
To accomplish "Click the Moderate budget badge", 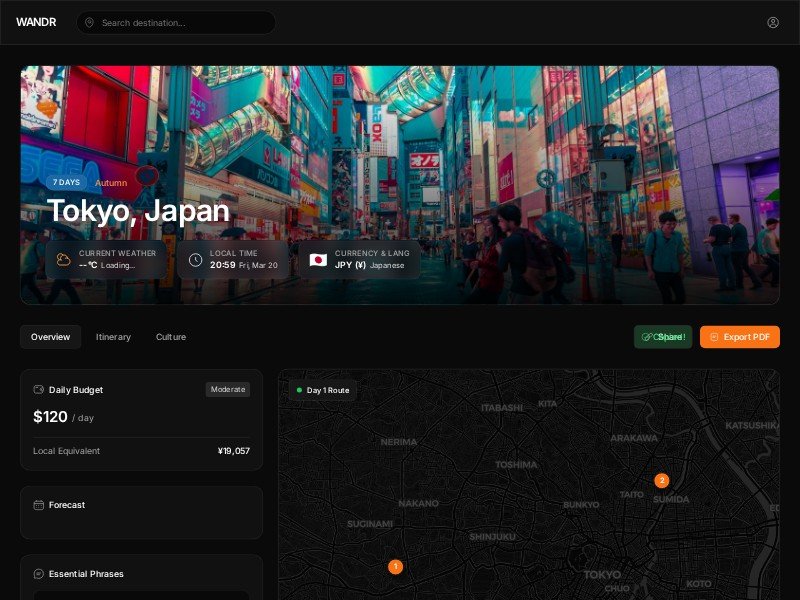I will 228,389.
